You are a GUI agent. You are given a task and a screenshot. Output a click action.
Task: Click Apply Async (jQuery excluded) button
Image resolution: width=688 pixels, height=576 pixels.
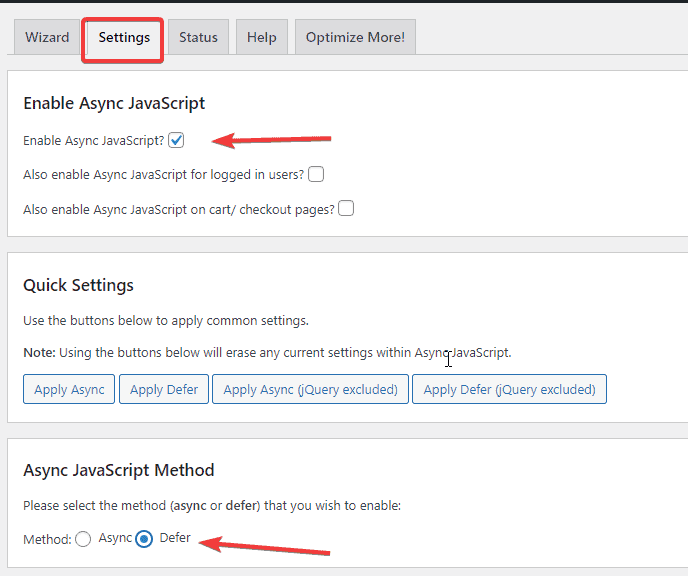310,389
